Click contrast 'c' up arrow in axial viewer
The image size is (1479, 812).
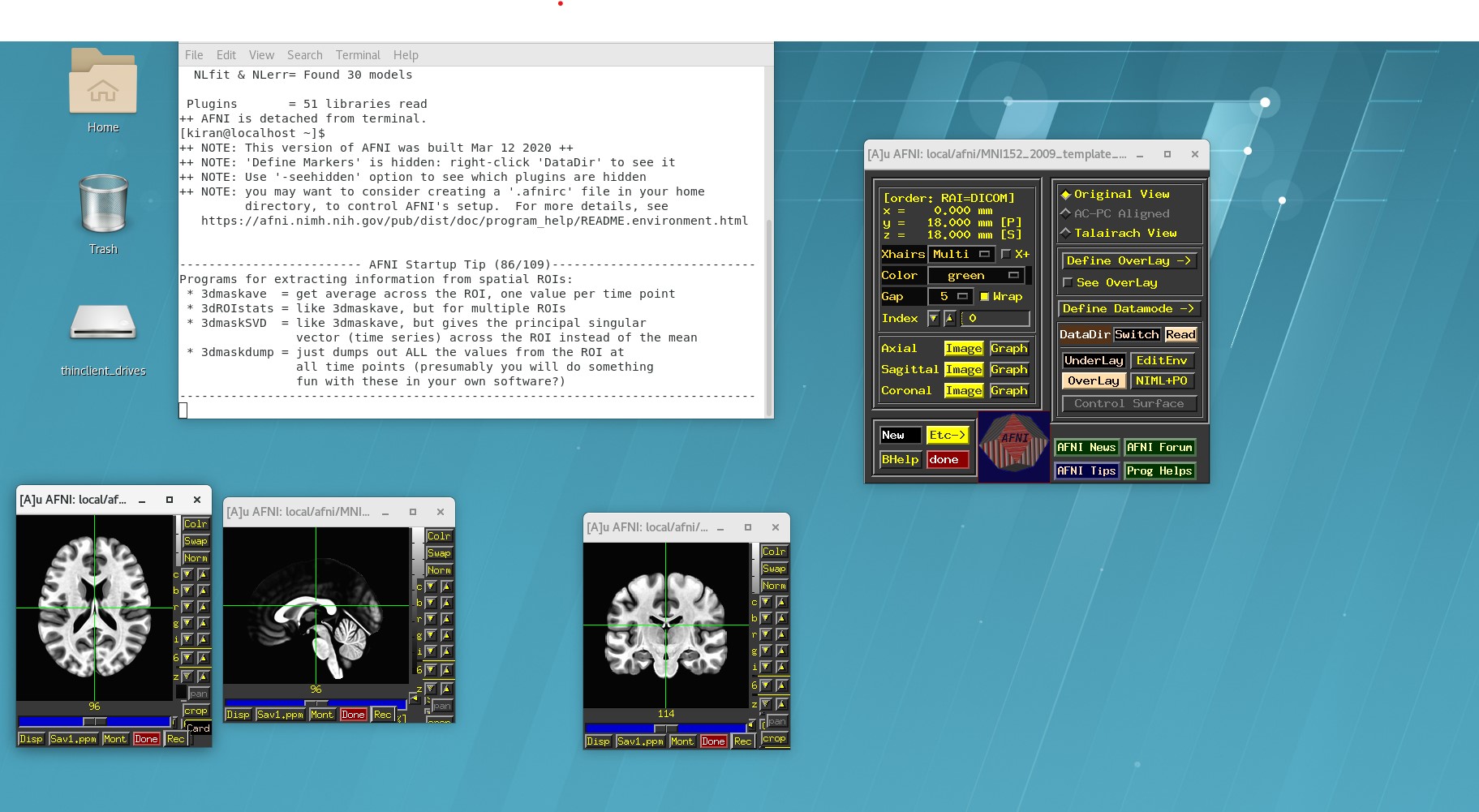[x=203, y=574]
